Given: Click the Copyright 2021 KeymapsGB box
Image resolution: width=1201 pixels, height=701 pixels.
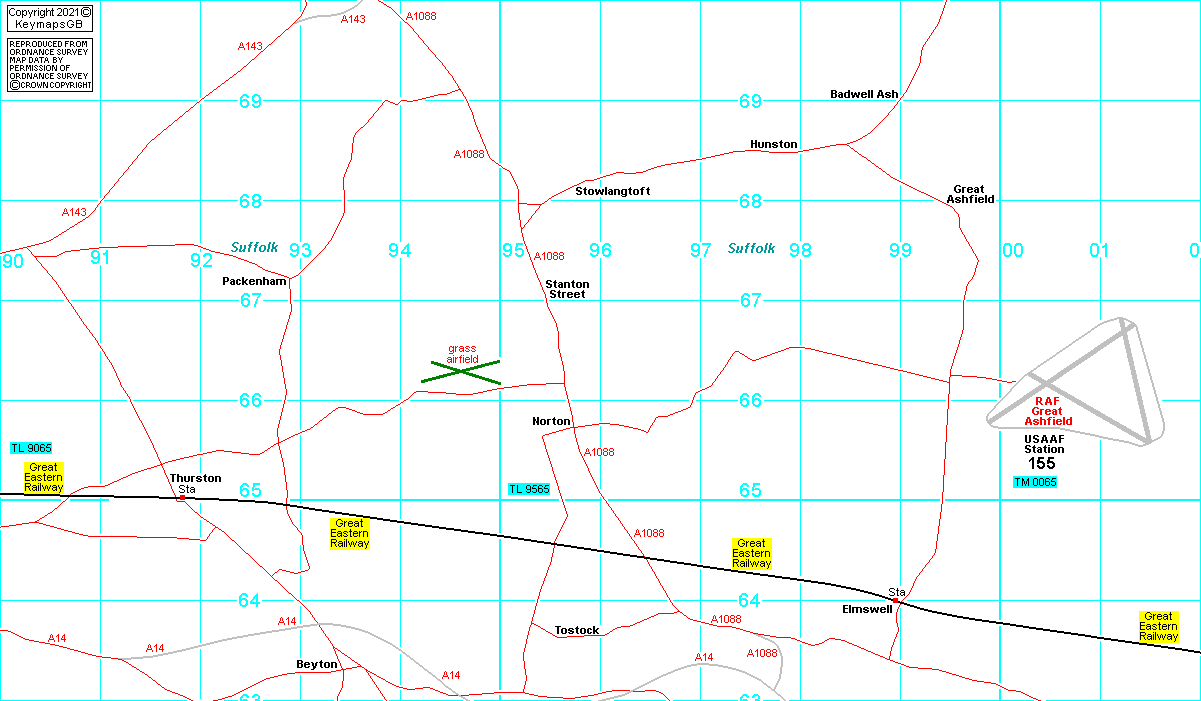Looking at the screenshot, I should coord(49,18).
